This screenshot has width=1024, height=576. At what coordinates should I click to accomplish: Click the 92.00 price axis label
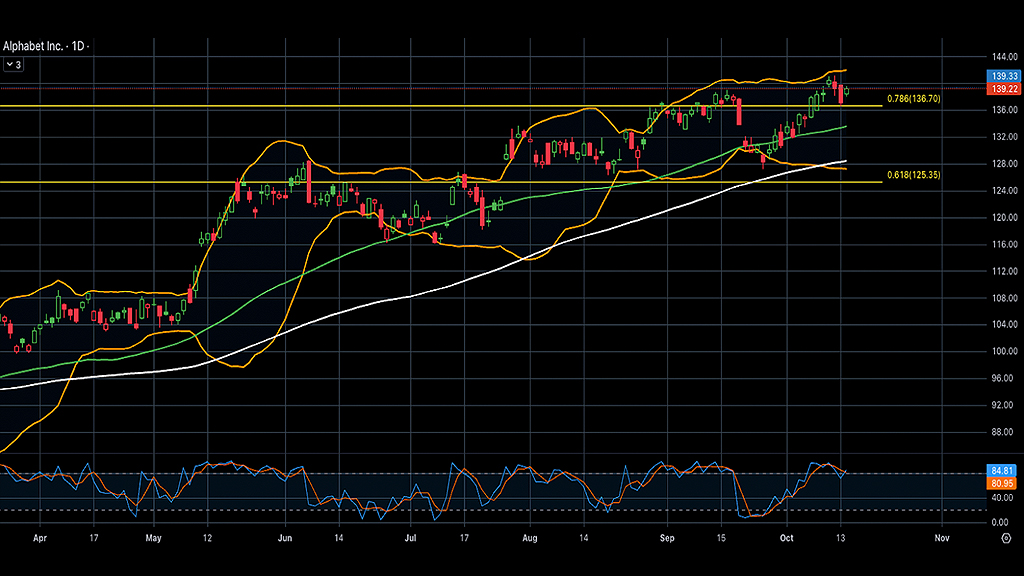click(1004, 405)
